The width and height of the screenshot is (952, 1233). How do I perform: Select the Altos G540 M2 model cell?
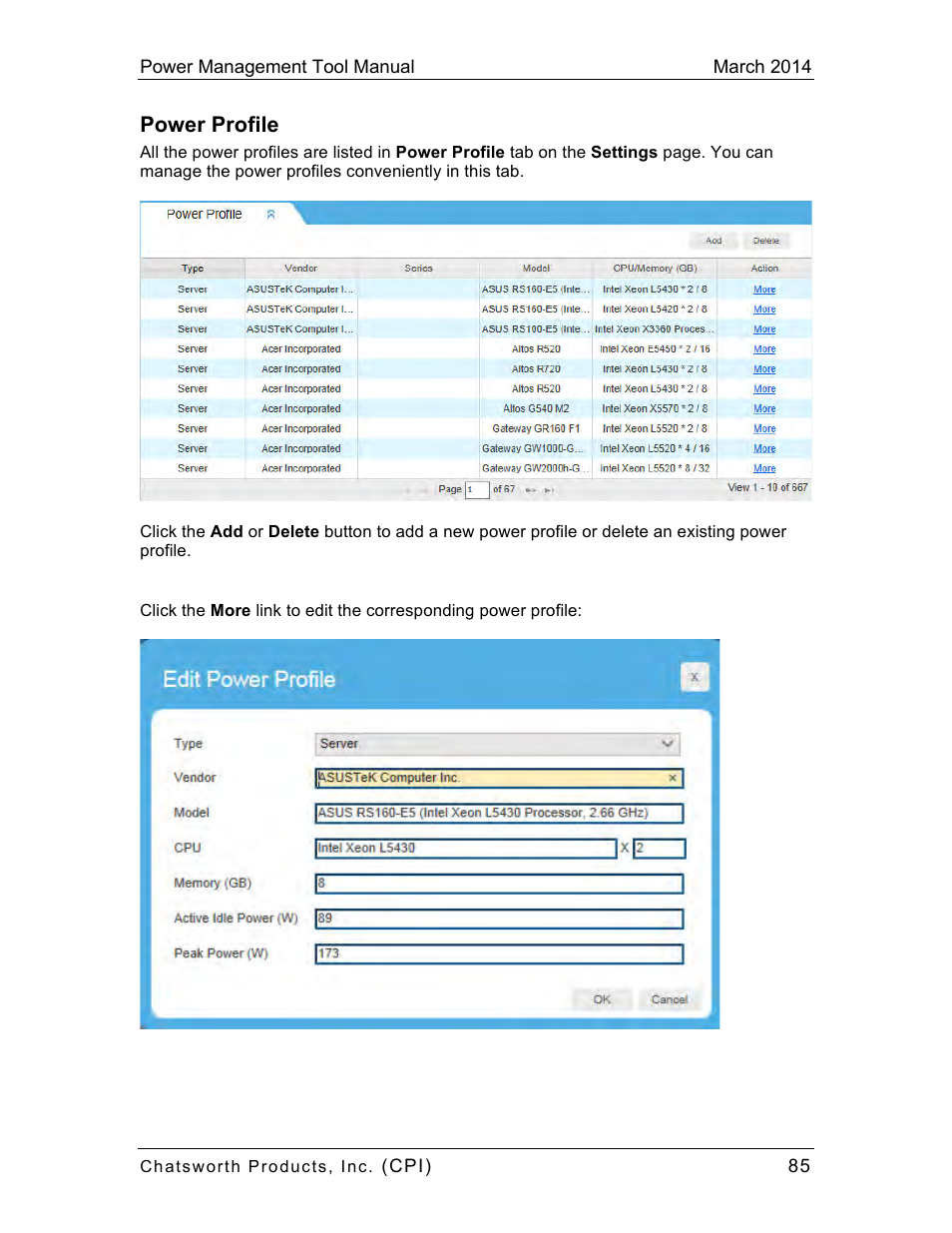point(536,409)
